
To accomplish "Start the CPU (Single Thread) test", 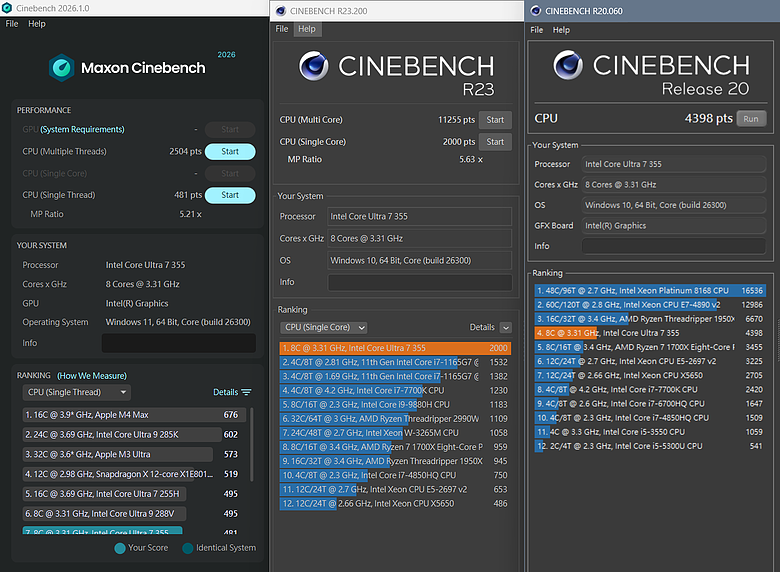I will coord(230,195).
